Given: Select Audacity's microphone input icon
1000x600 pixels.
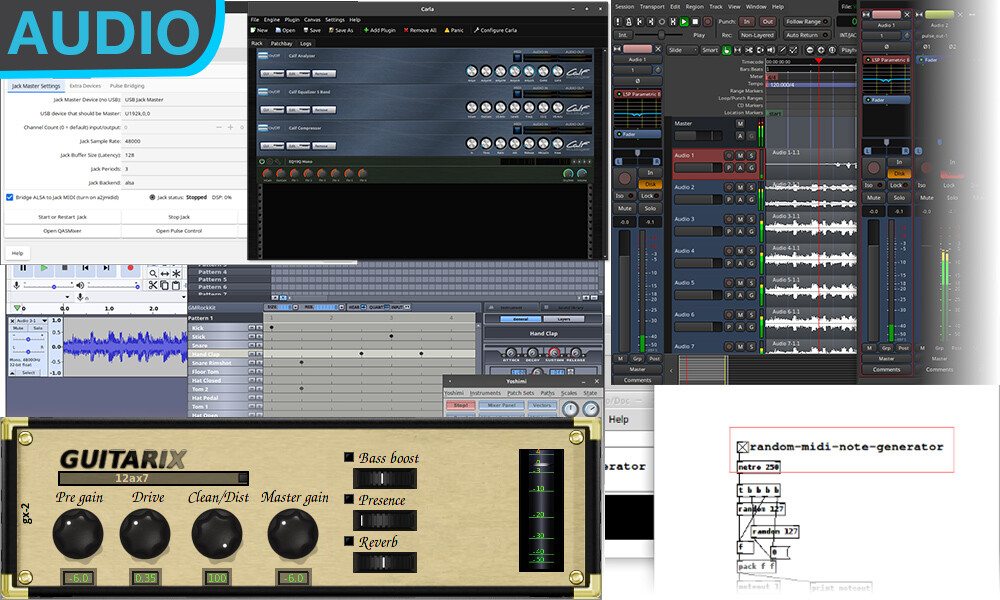Looking at the screenshot, I should pos(16,286).
